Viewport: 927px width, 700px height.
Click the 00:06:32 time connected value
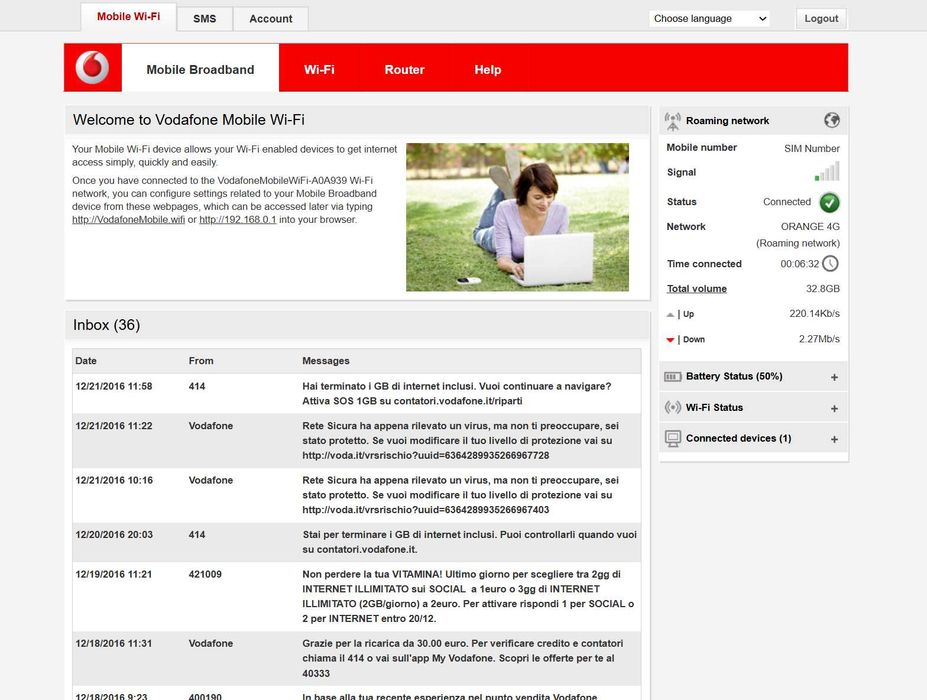point(799,264)
